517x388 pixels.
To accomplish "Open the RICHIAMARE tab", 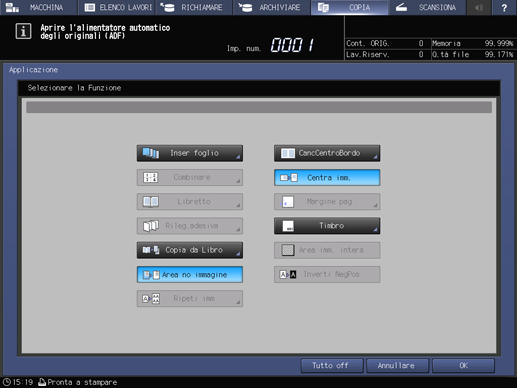I will pos(194,7).
